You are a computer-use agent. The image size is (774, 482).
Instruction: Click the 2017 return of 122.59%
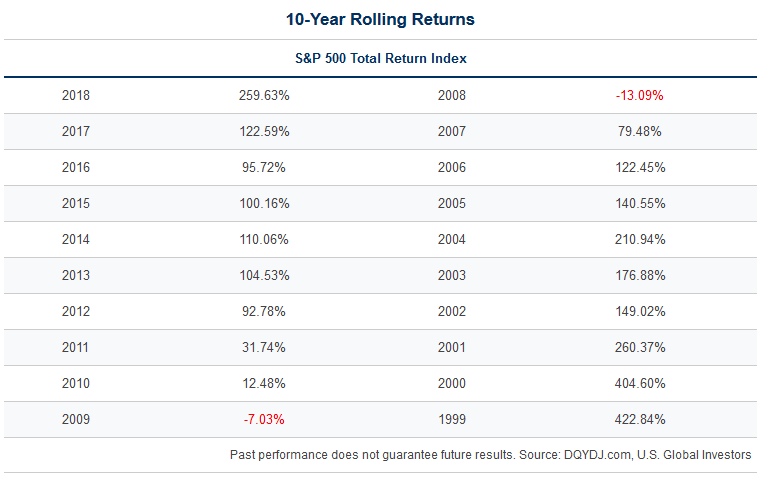point(265,132)
